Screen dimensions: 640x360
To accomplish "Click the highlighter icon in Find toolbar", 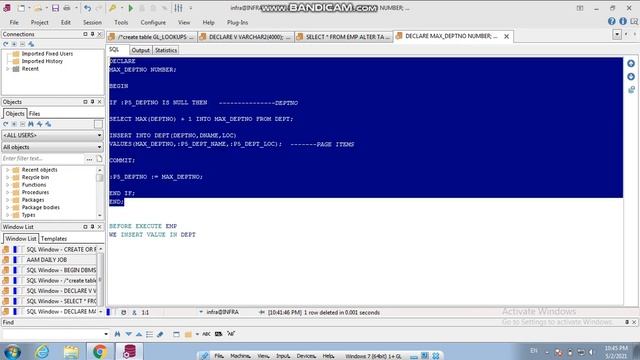I will [160, 334].
